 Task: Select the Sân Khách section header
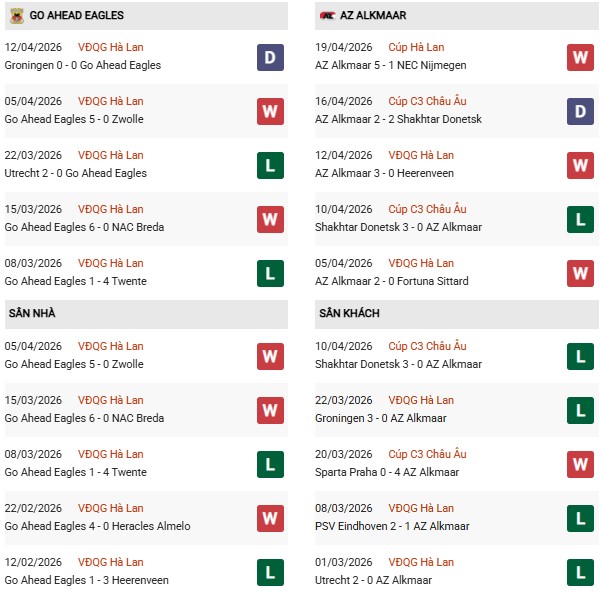(349, 313)
